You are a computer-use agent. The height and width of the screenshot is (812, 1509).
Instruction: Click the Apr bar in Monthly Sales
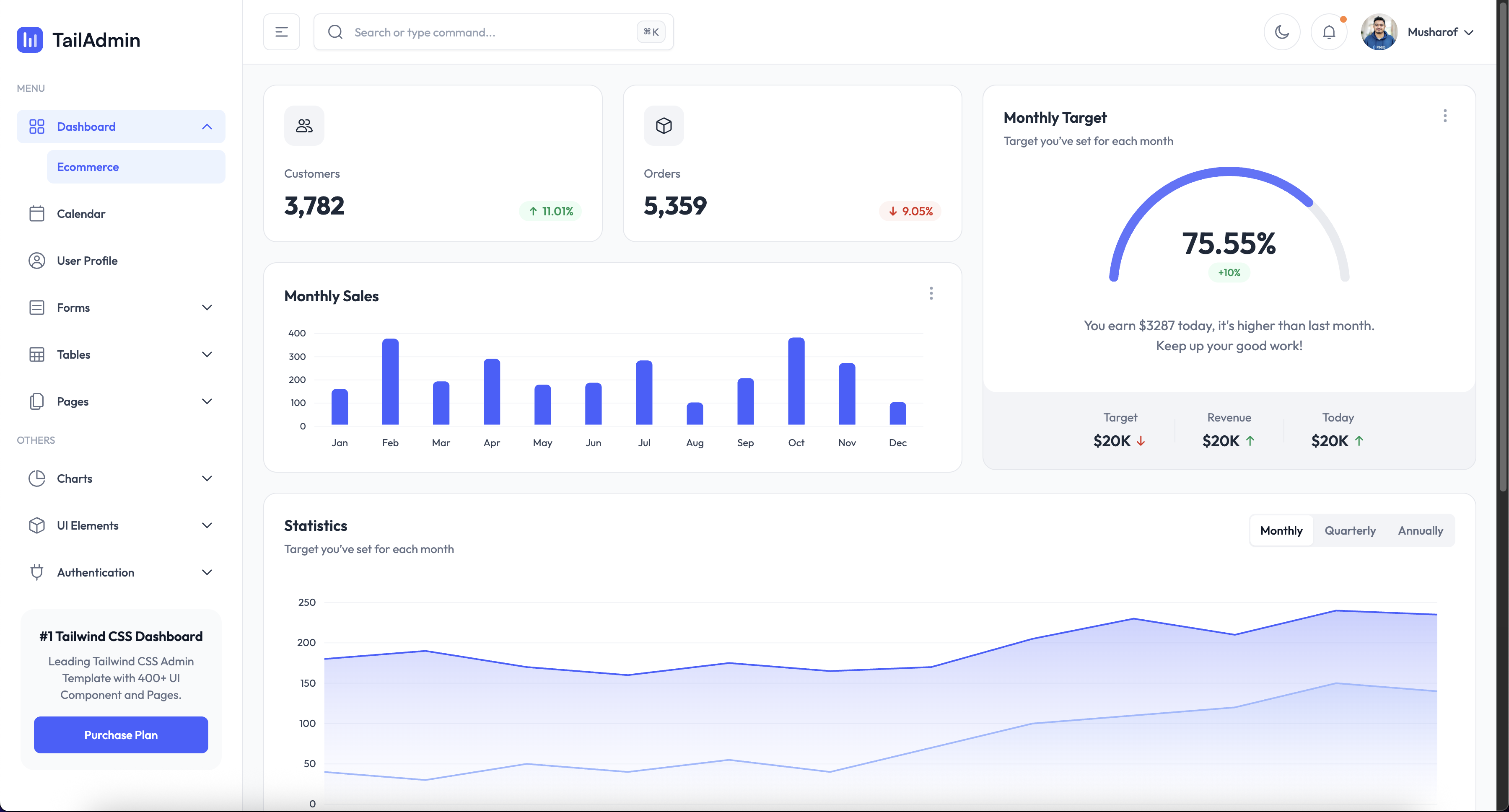pos(492,392)
